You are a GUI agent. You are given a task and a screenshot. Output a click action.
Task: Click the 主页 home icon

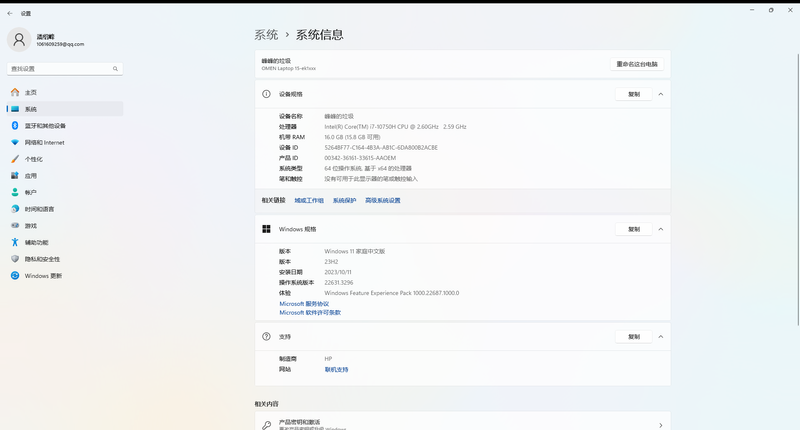(x=14, y=92)
